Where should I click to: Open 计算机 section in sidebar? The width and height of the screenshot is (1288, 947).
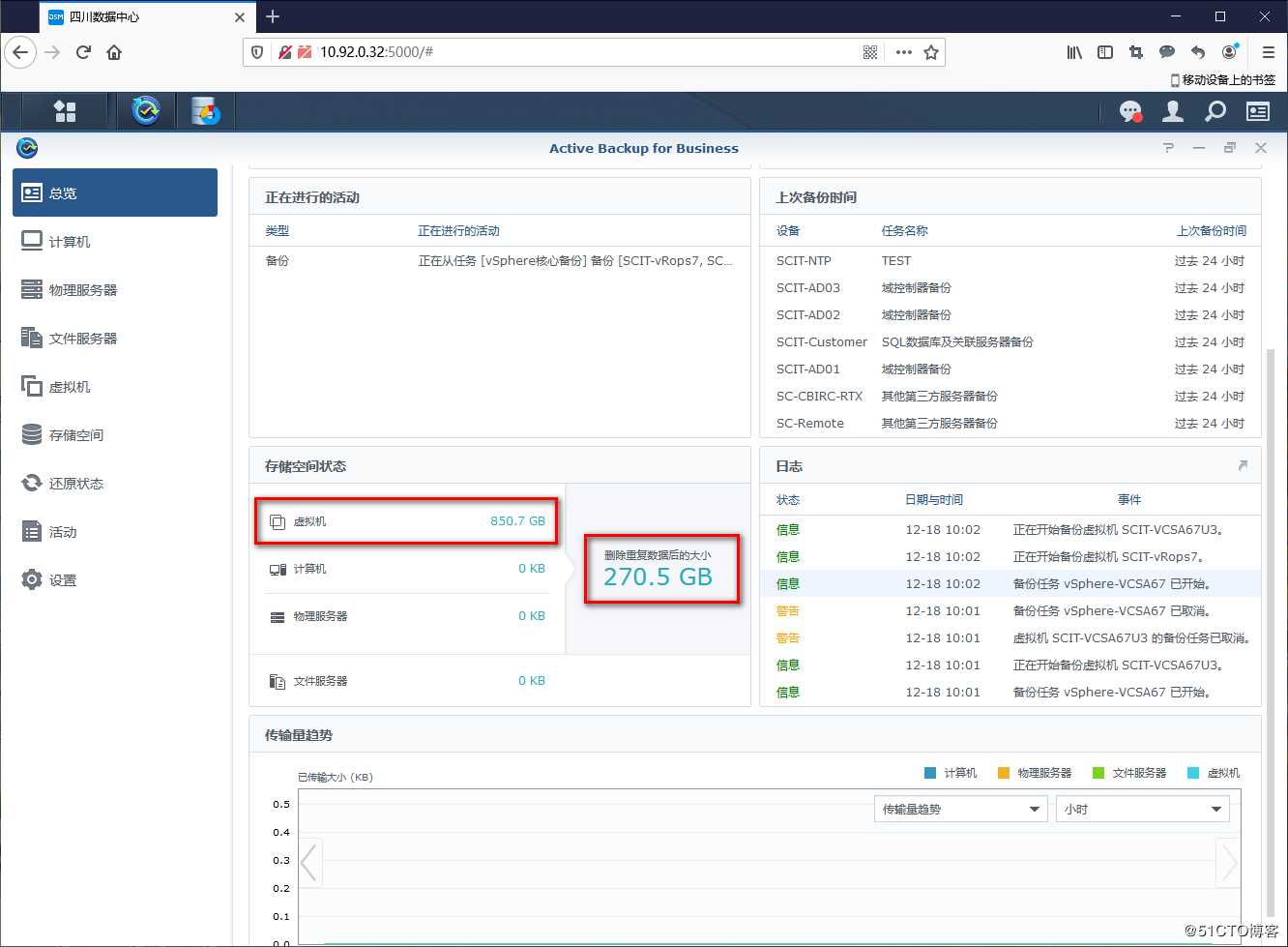tap(115, 241)
